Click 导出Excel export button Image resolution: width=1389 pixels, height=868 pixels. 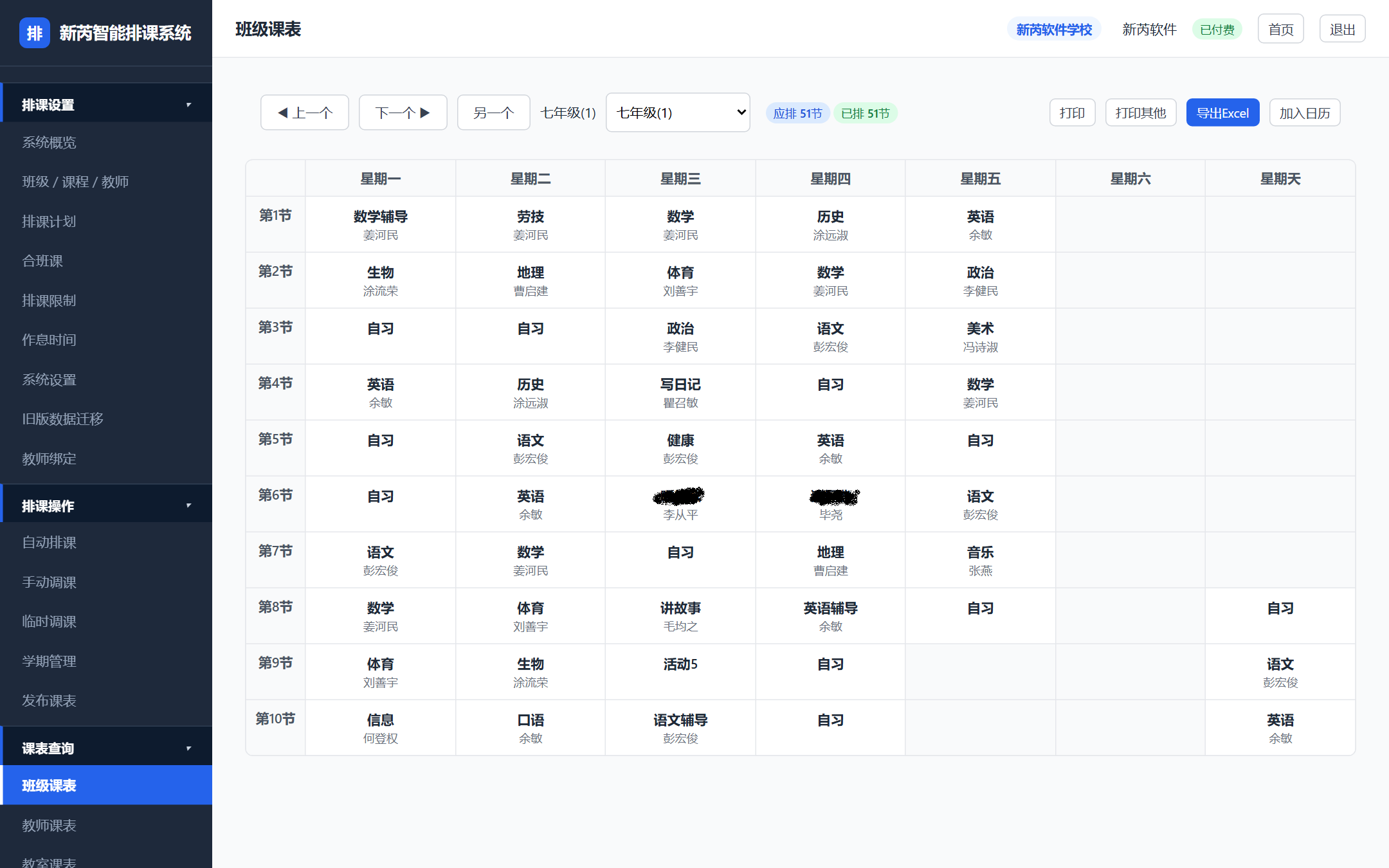pos(1223,113)
